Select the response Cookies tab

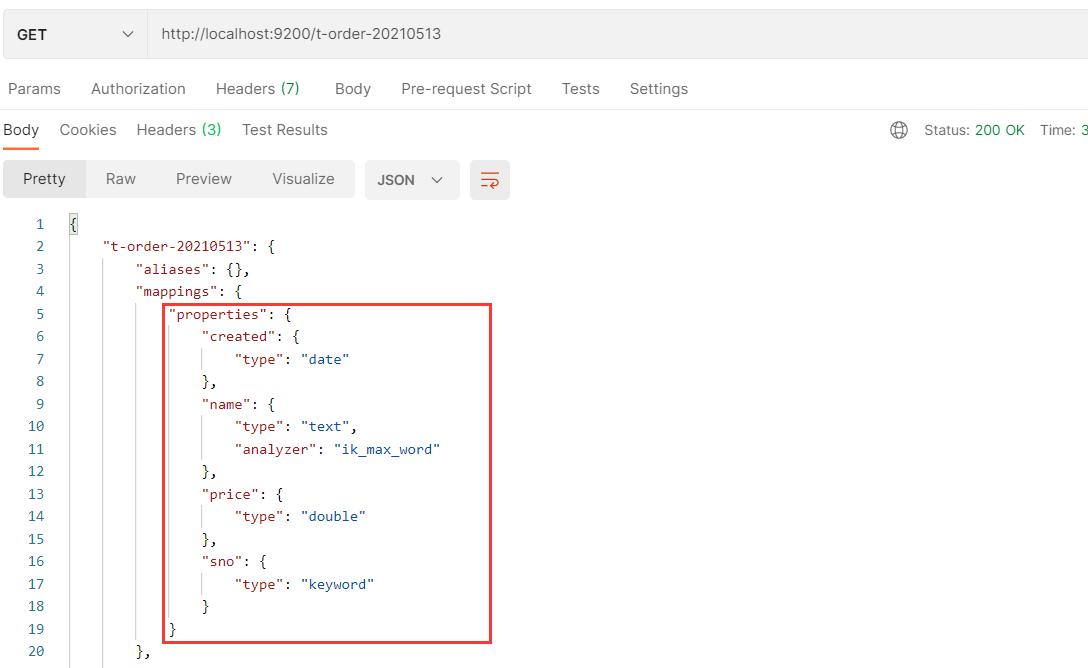(x=88, y=130)
